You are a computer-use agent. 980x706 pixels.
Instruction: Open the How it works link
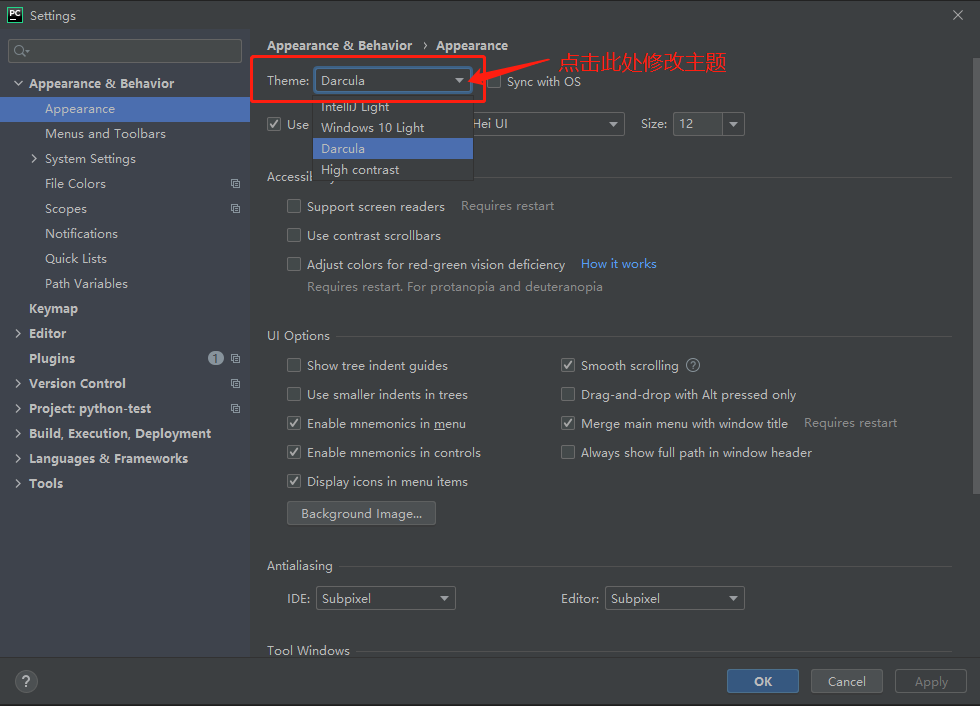pos(618,263)
